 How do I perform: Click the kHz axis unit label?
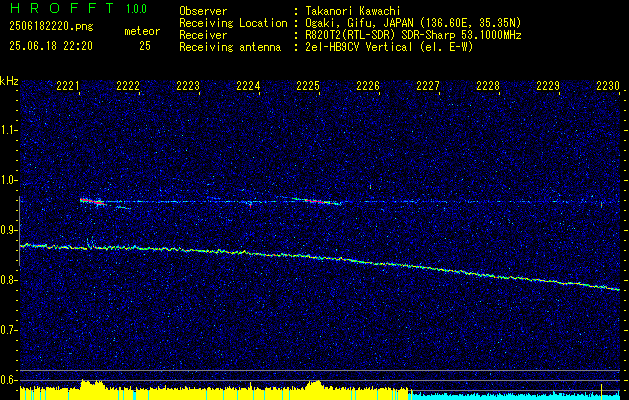click(9, 81)
